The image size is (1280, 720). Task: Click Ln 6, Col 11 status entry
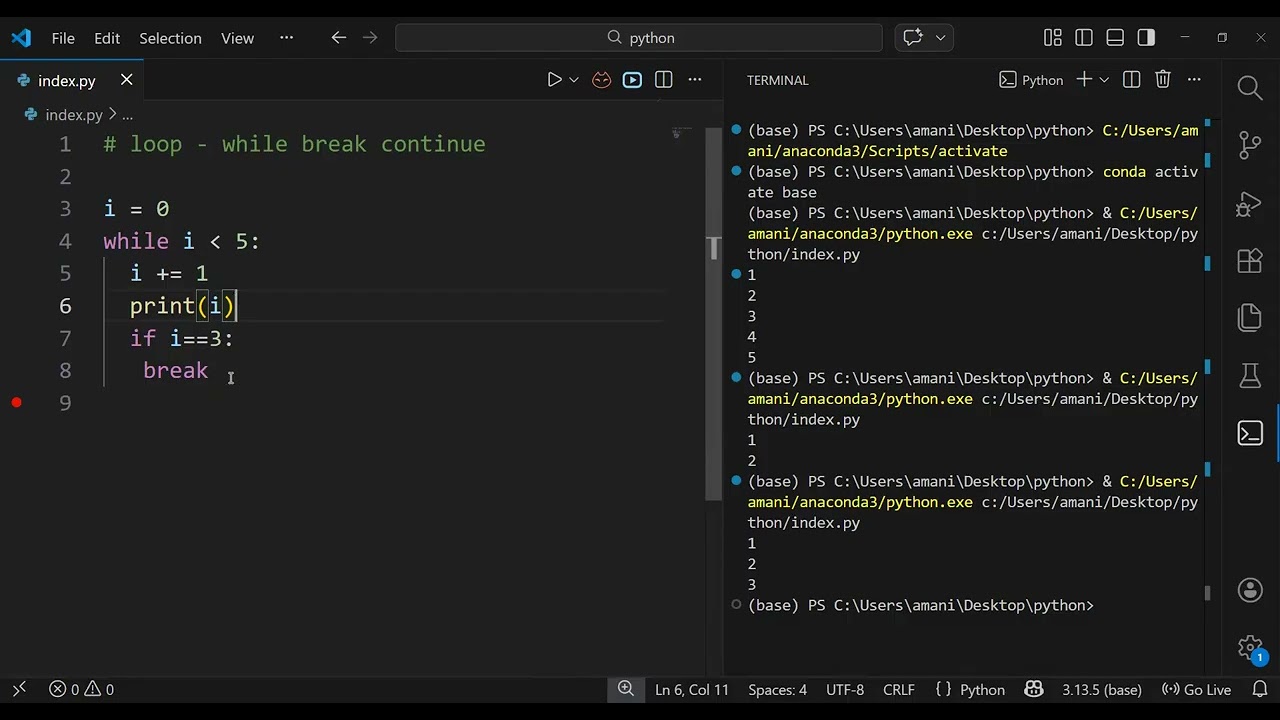coord(692,690)
